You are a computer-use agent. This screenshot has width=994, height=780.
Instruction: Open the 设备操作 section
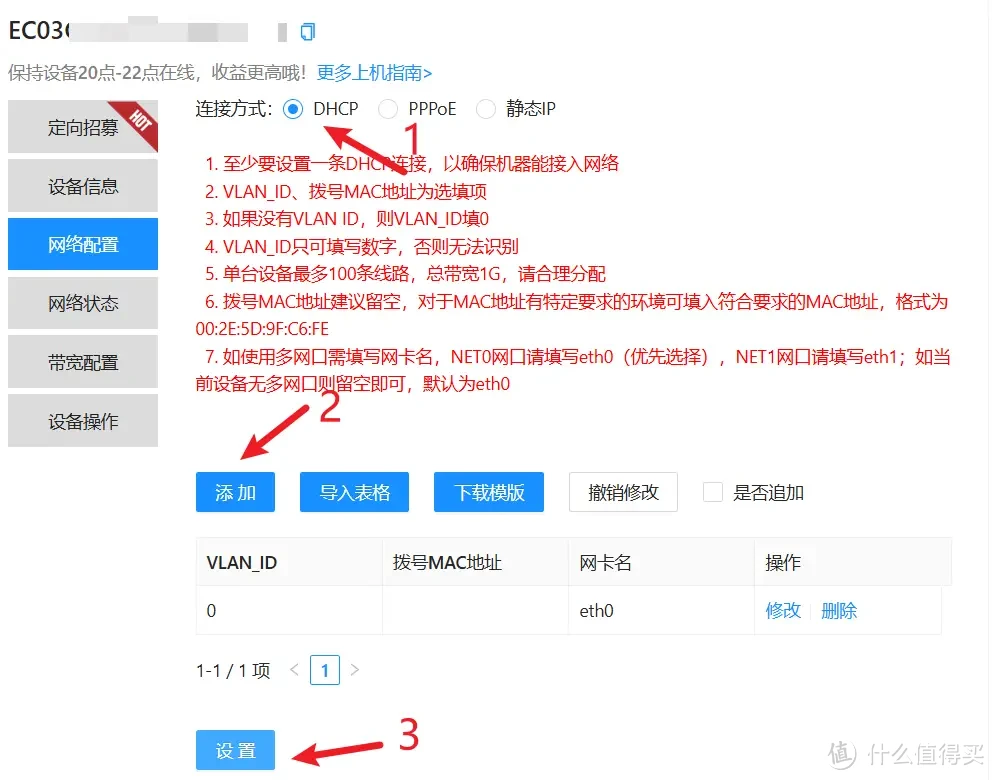(x=82, y=420)
